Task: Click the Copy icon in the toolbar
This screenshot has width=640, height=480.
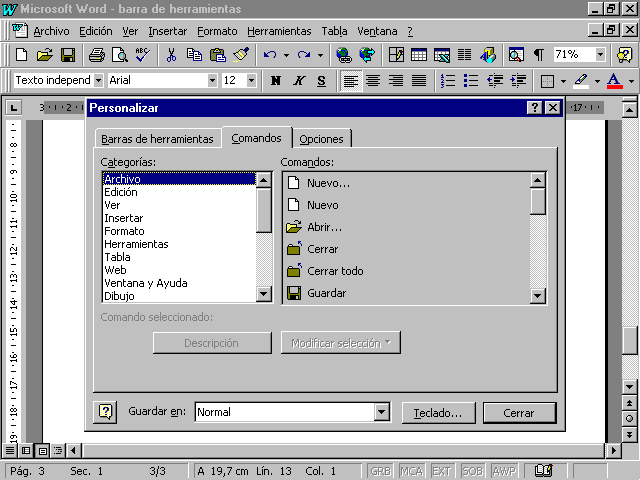Action: (194, 55)
